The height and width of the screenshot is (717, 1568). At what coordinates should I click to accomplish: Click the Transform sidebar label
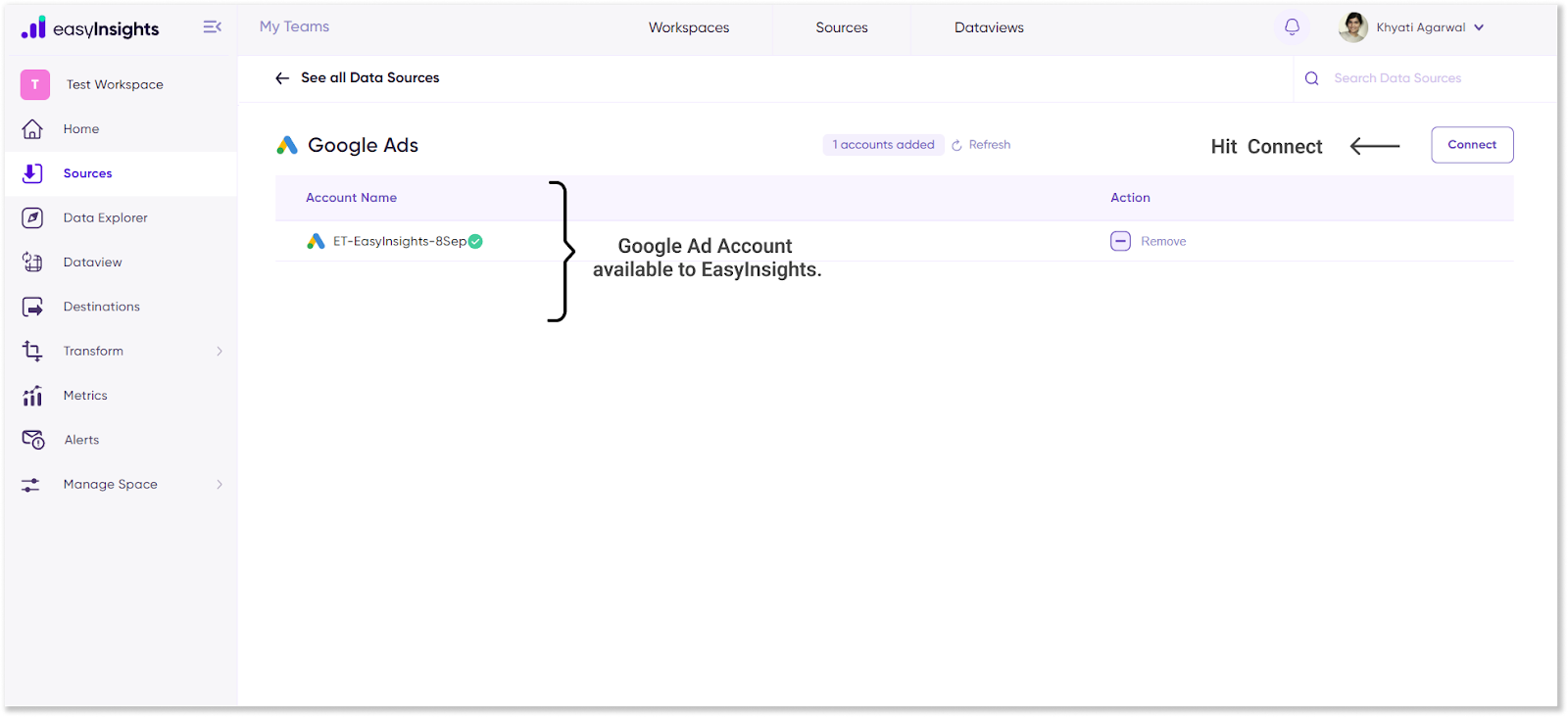tap(93, 351)
